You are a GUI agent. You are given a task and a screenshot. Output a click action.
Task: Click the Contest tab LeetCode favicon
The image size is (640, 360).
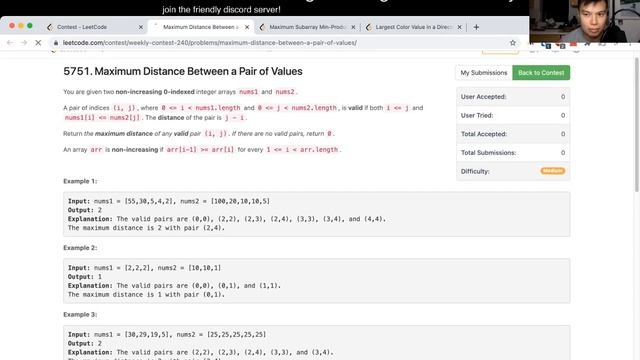[x=50, y=27]
